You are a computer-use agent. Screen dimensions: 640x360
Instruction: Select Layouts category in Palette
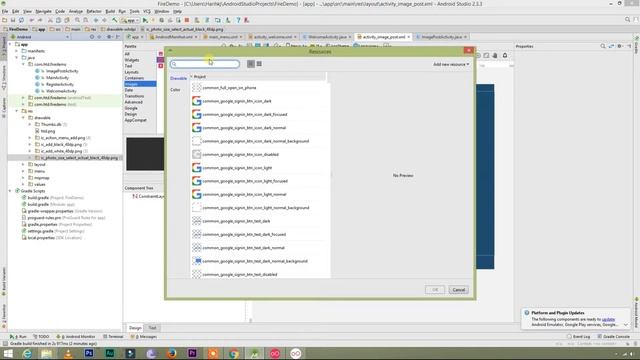pos(132,72)
